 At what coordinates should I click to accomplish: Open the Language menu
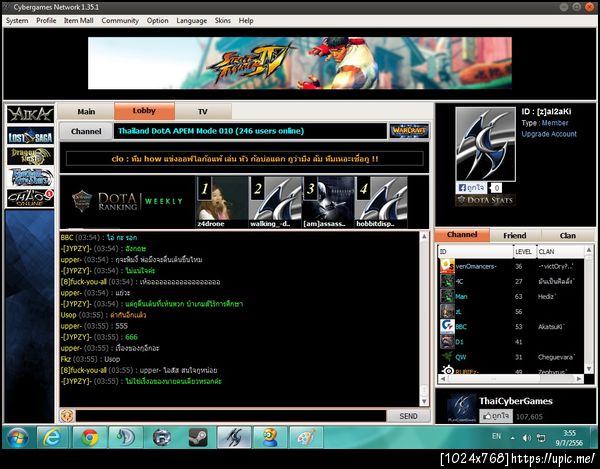point(191,21)
